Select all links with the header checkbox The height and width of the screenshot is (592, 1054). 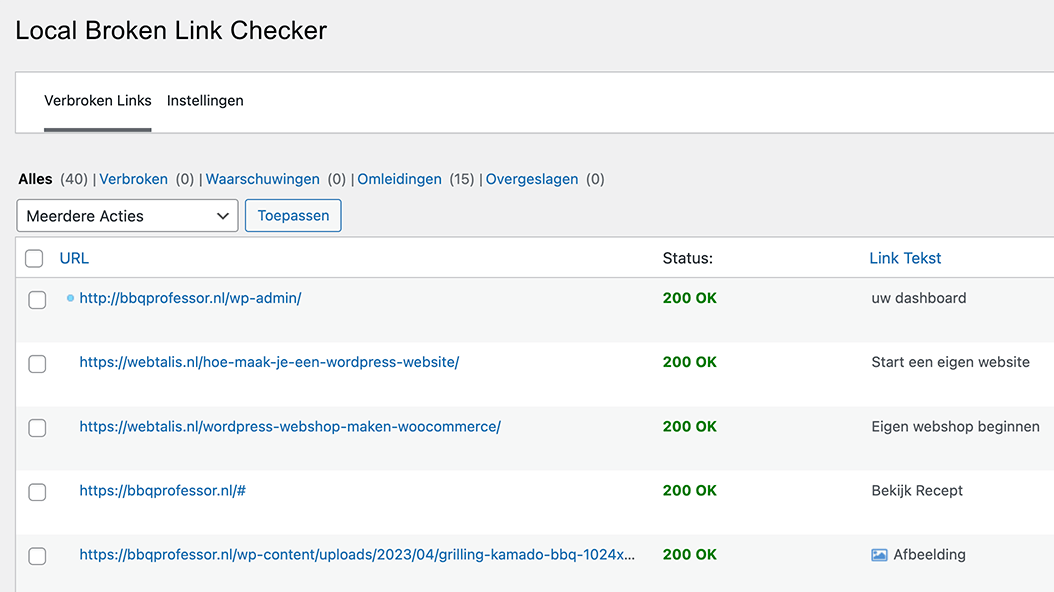[x=33, y=258]
